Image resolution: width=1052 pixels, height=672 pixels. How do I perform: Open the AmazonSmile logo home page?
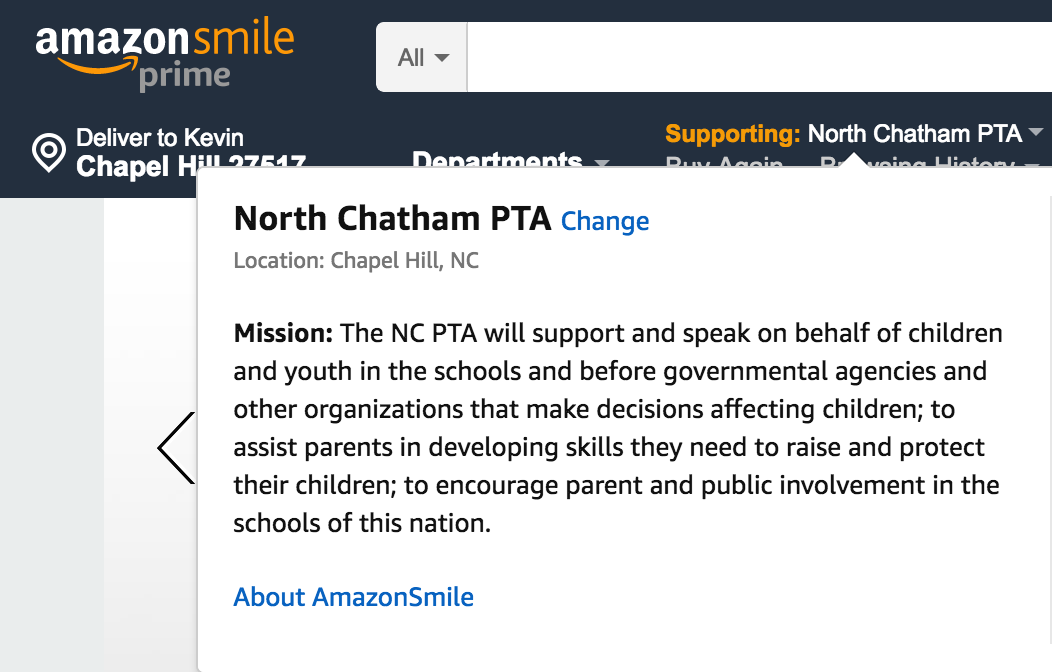(x=164, y=54)
